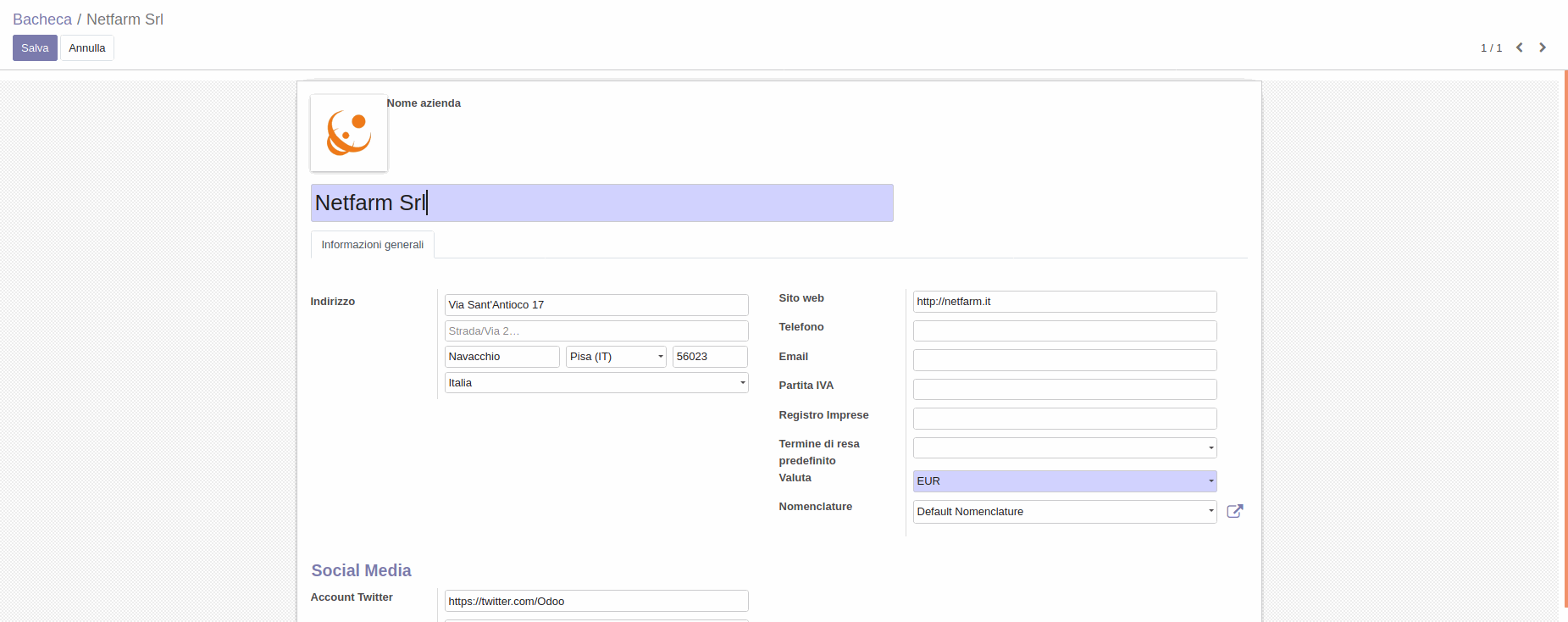Open the country dropdown Italia
This screenshot has height=622, width=1568.
click(x=596, y=383)
